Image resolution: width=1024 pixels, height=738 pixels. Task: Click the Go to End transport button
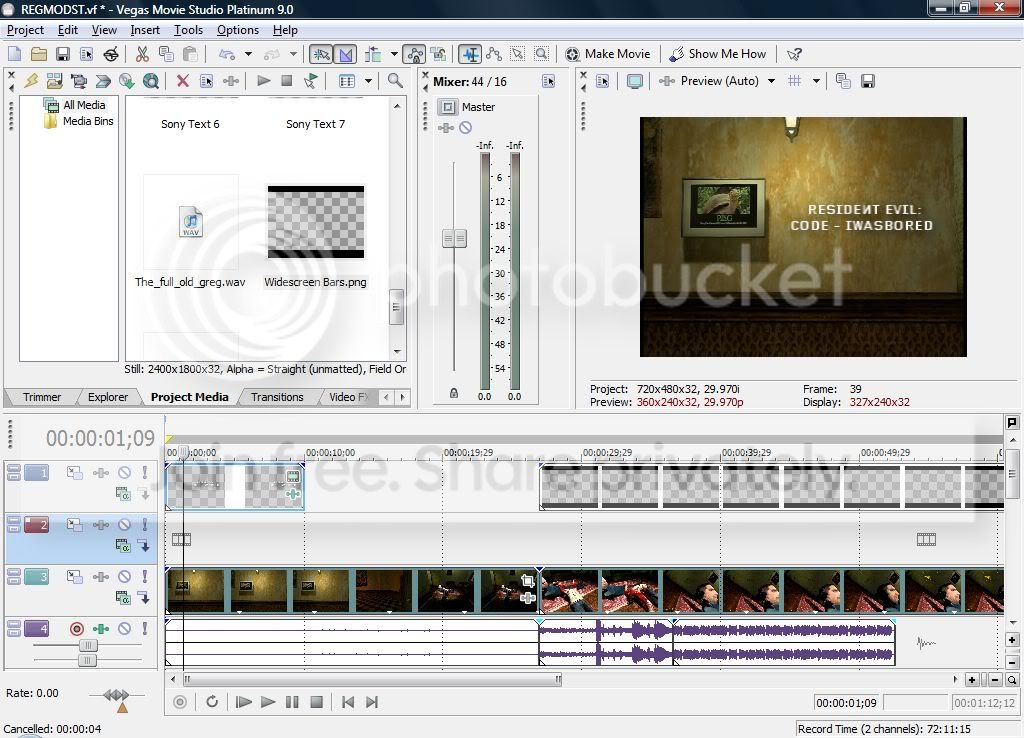(372, 702)
